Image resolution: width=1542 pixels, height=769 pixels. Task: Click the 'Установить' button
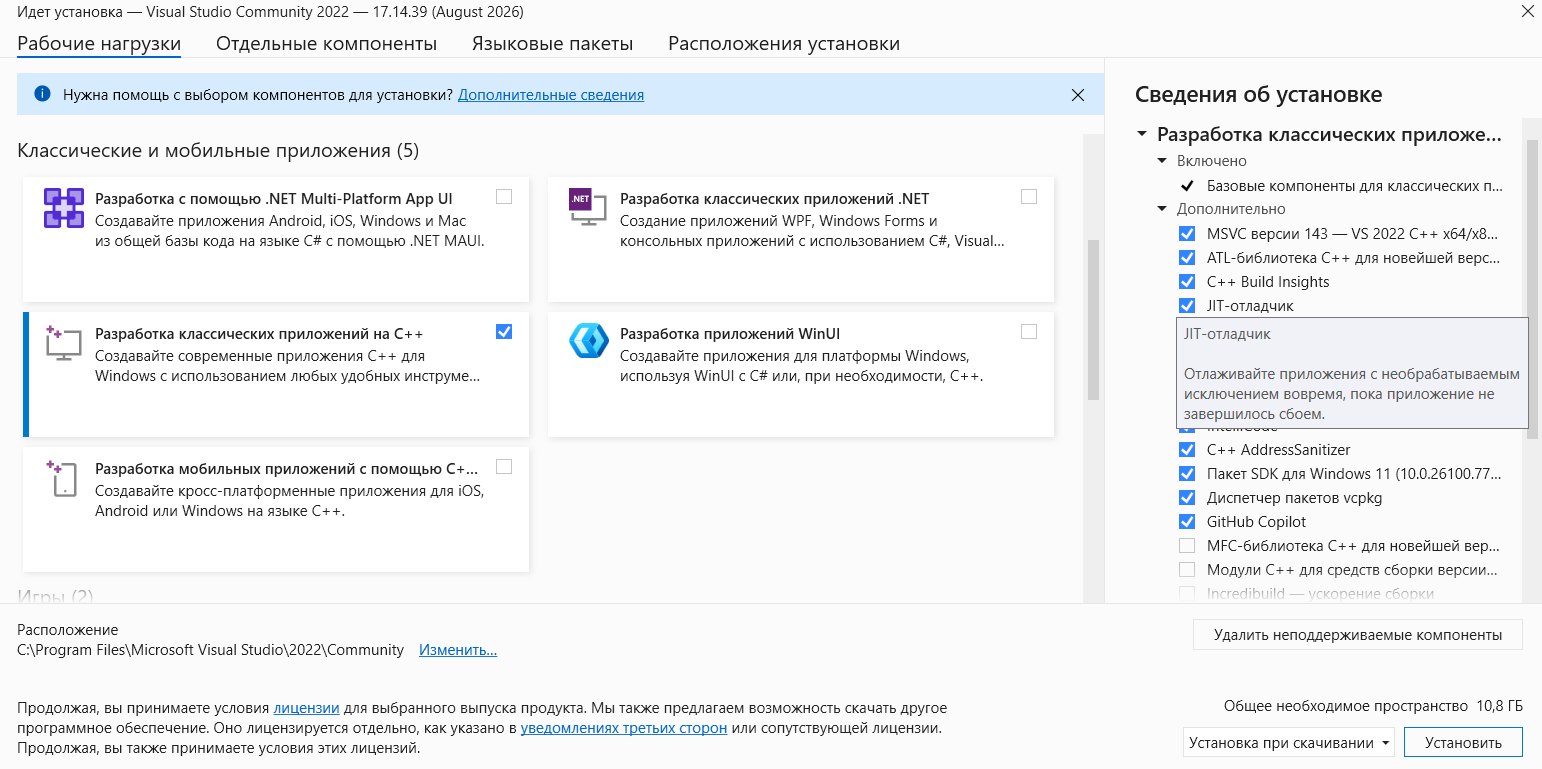point(1463,743)
